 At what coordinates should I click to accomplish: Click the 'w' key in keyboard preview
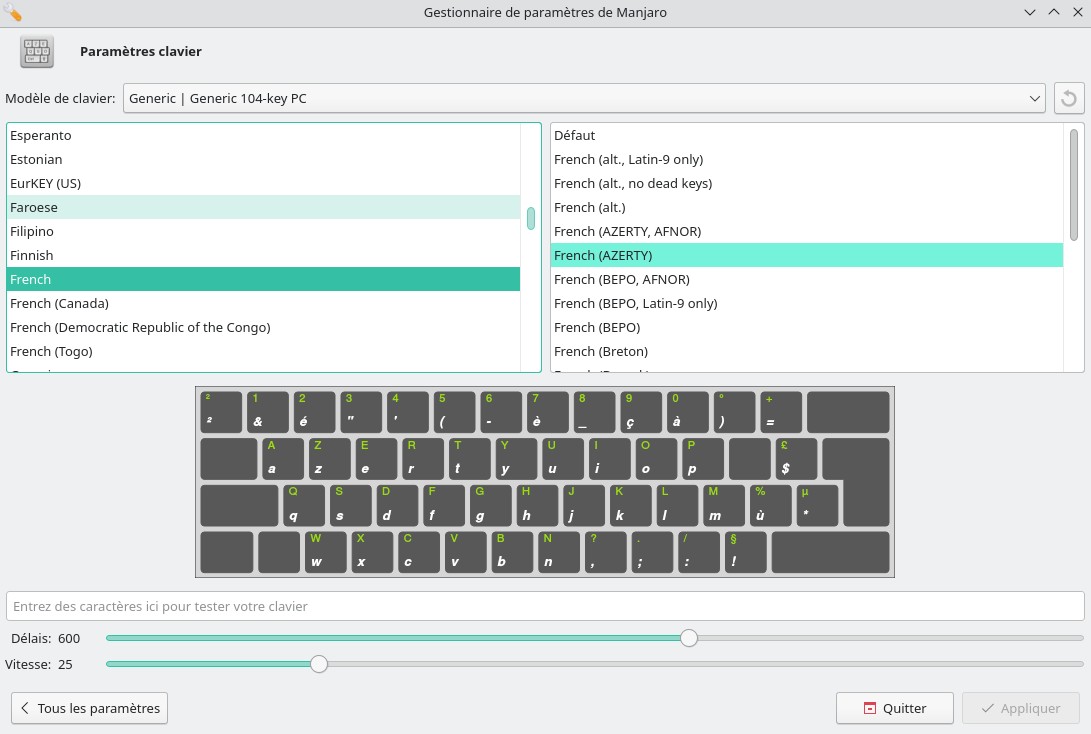click(325, 552)
